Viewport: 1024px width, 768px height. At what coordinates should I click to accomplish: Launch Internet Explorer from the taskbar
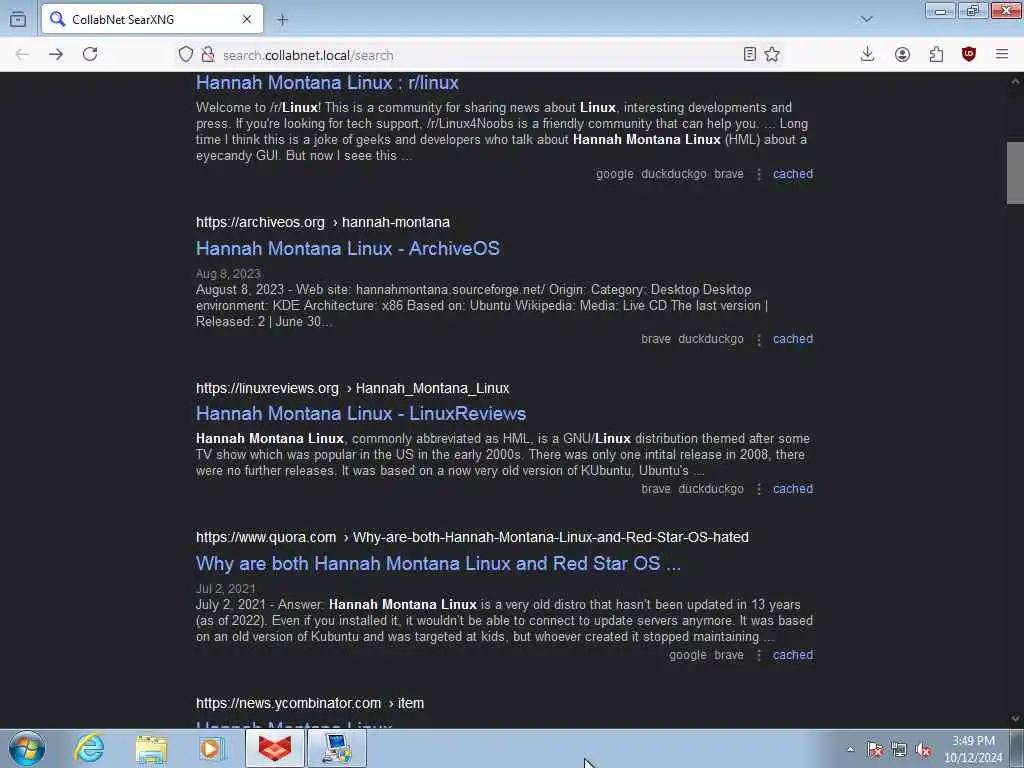click(89, 748)
